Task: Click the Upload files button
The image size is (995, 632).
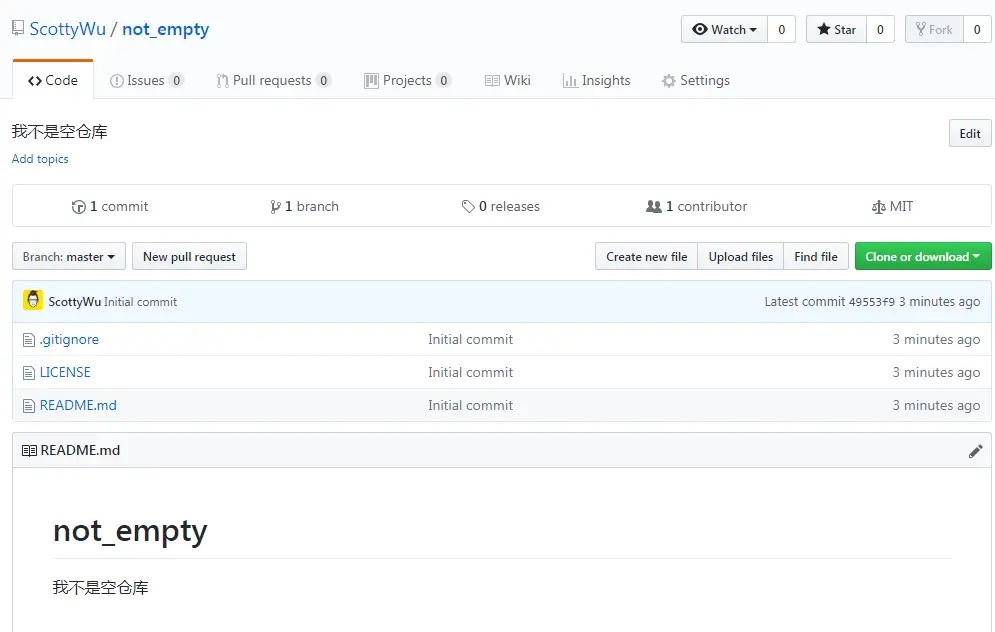Action: pyautogui.click(x=741, y=256)
